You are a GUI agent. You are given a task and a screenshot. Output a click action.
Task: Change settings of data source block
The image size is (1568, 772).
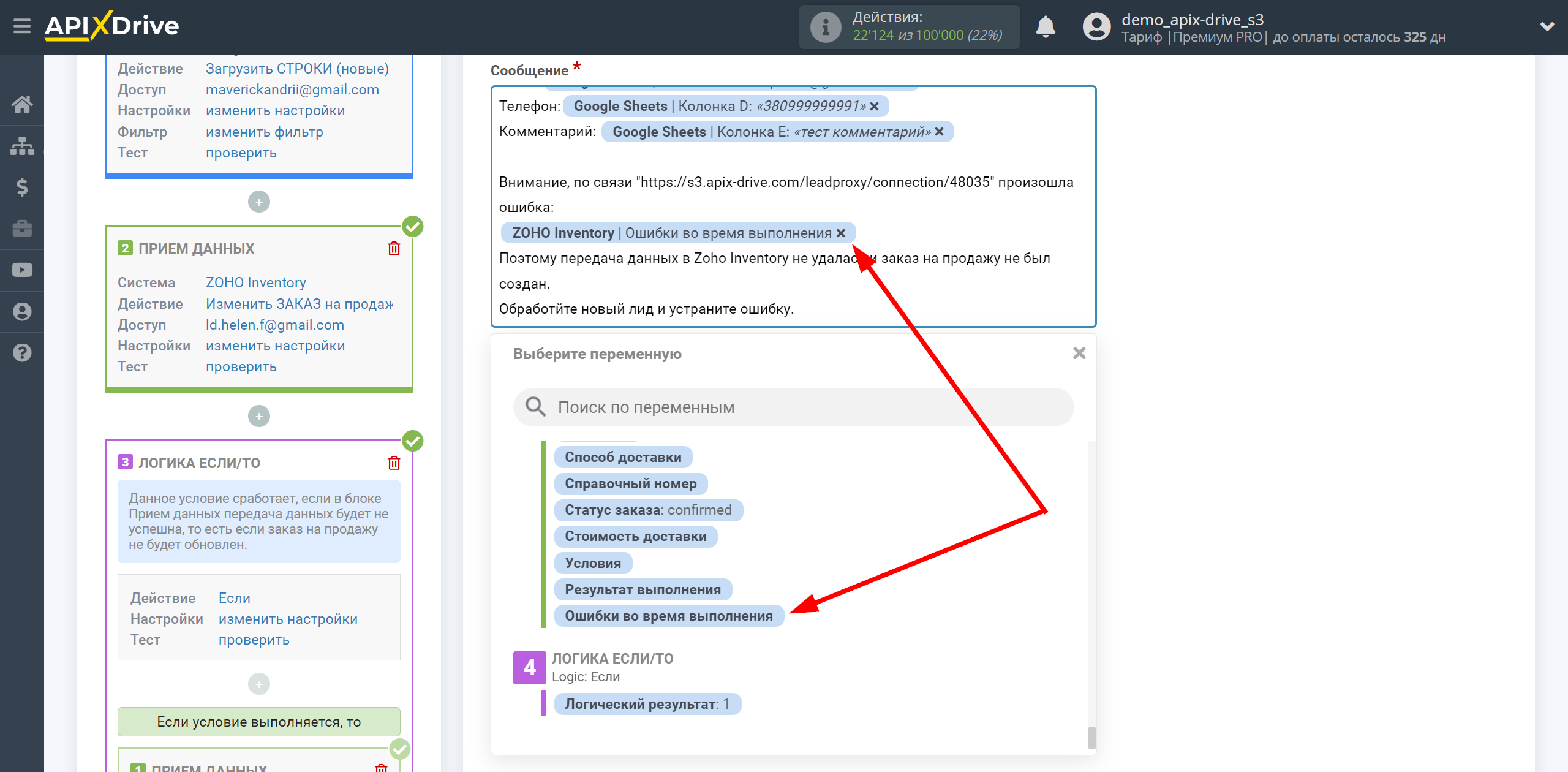[x=275, y=110]
